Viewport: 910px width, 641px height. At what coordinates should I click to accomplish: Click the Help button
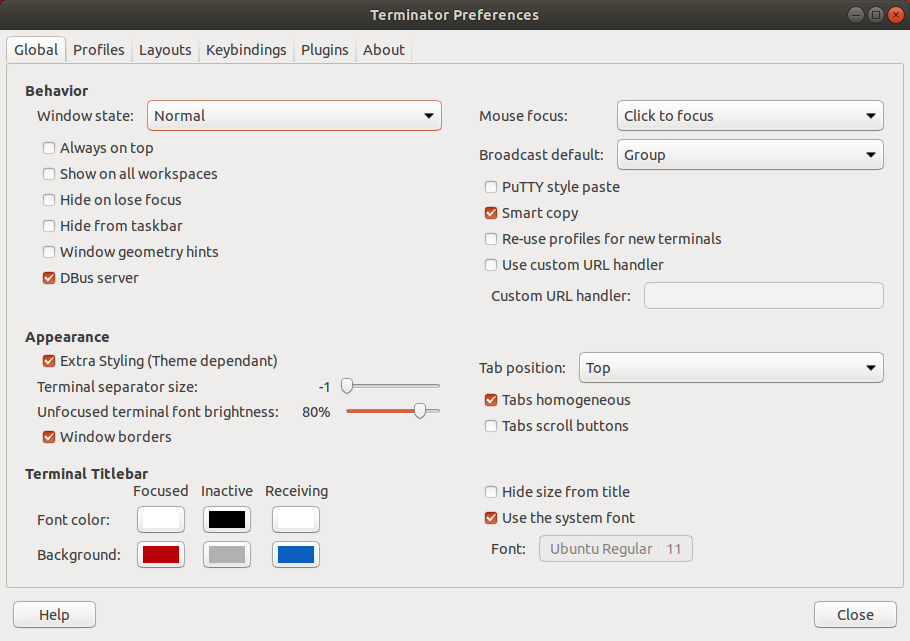pyautogui.click(x=55, y=614)
